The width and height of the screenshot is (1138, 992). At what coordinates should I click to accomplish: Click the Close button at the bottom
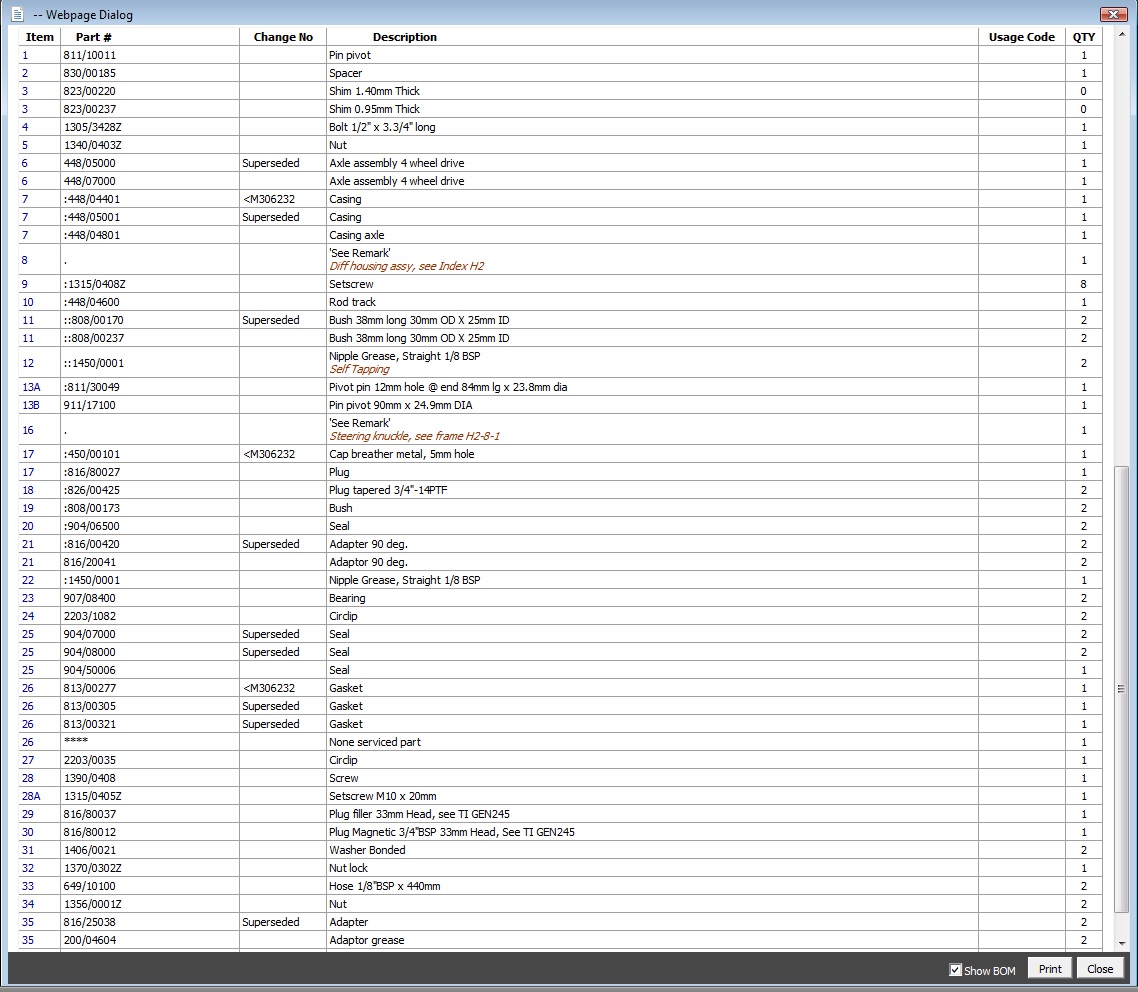click(1100, 969)
